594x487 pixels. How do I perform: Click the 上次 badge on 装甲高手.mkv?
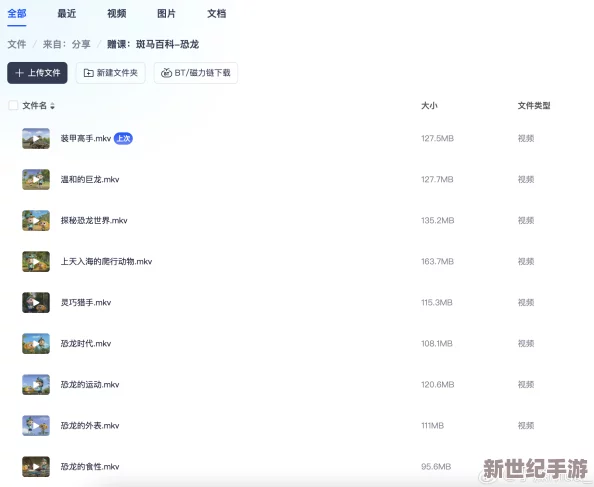pyautogui.click(x=123, y=139)
